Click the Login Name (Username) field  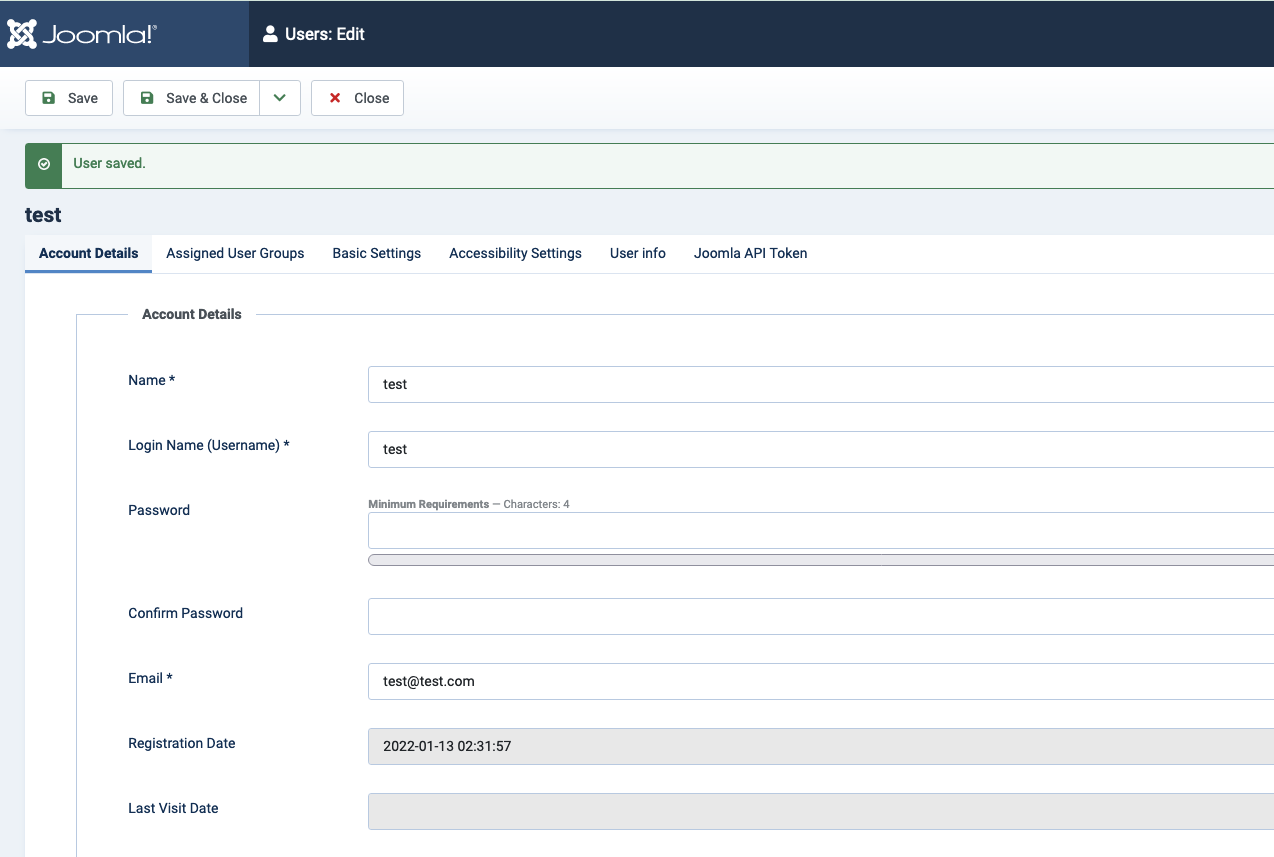[820, 449]
